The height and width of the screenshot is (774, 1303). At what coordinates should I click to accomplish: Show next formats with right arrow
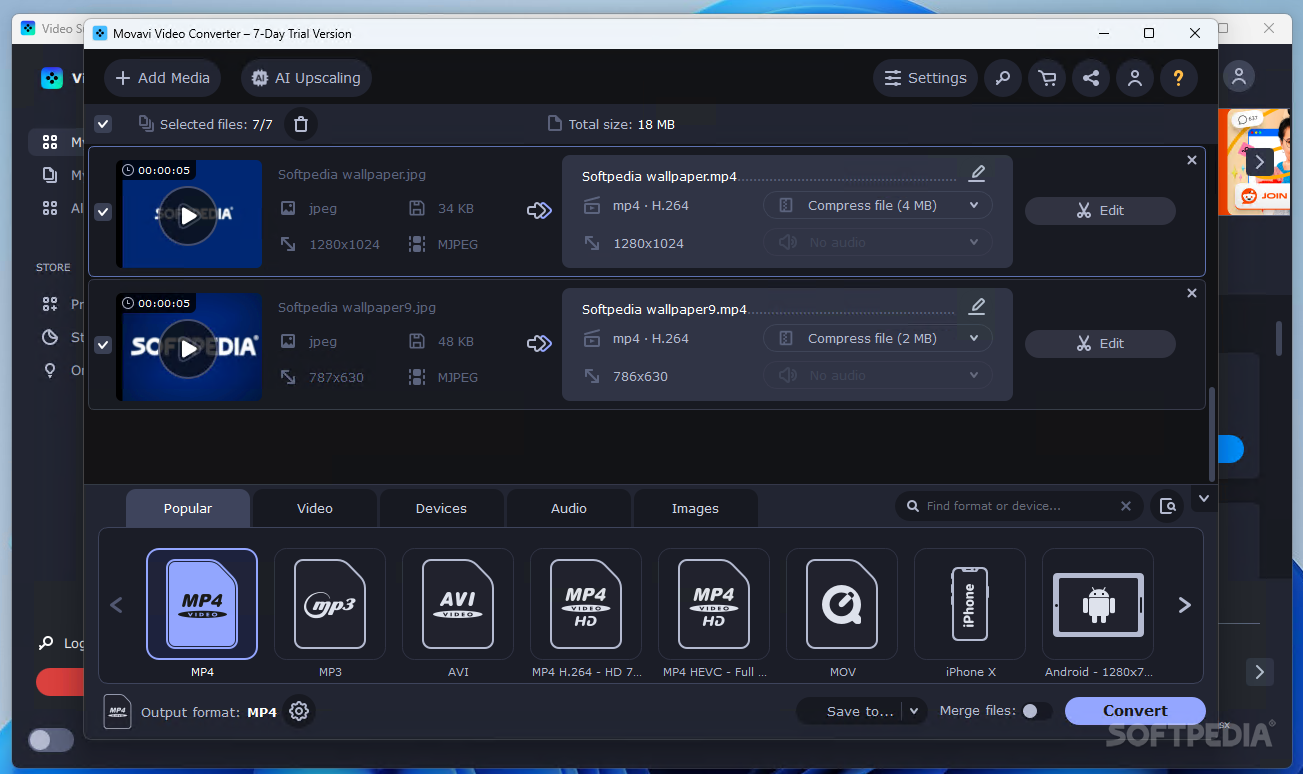pos(1185,604)
